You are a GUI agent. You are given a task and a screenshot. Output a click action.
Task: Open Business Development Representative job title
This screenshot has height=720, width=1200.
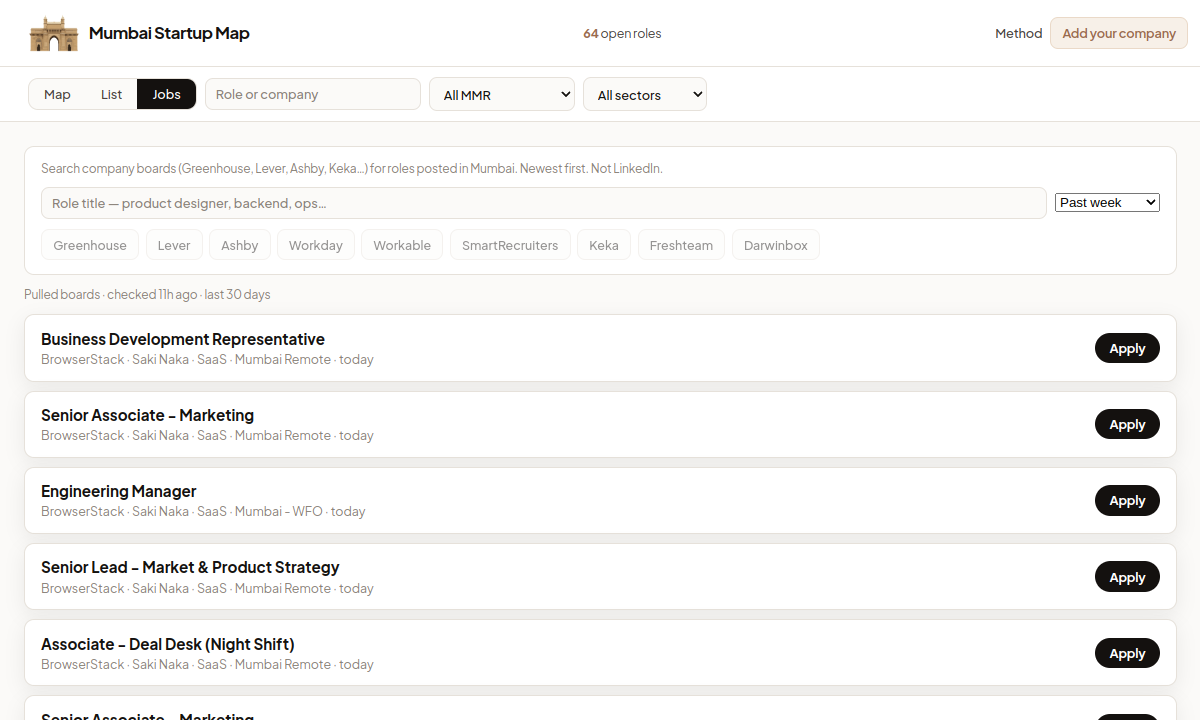183,339
